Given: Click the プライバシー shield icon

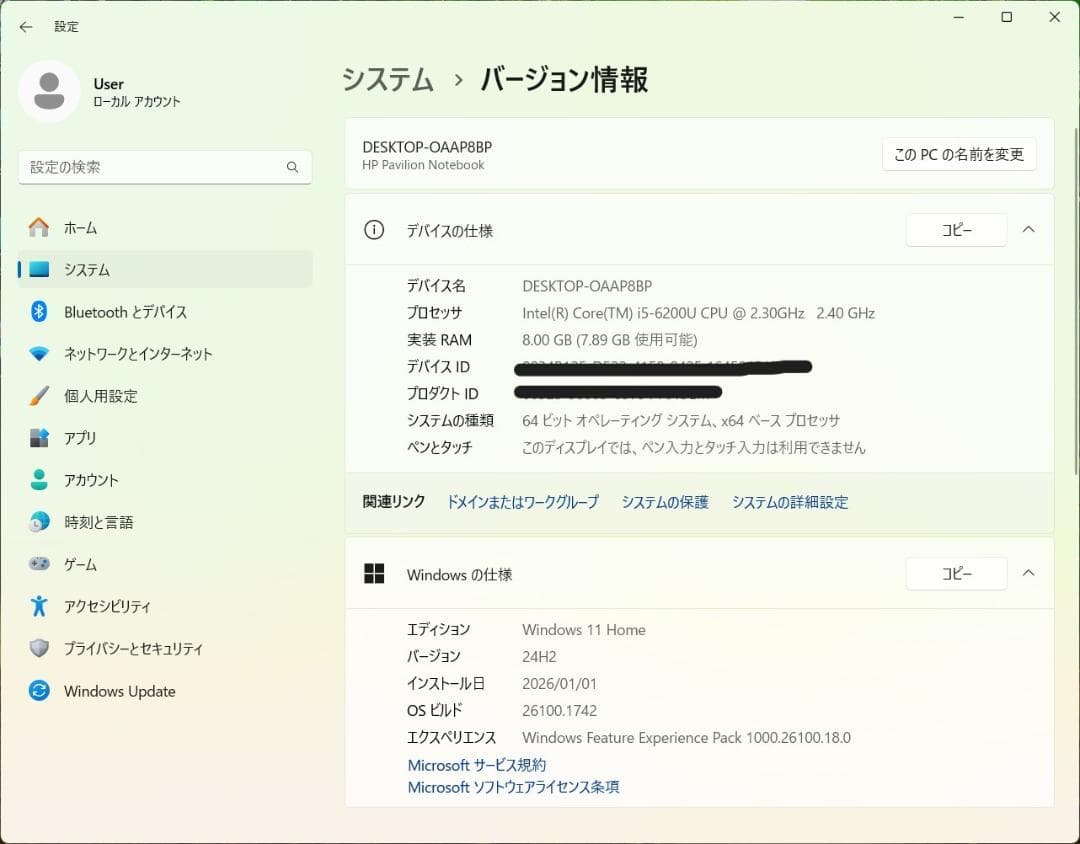Looking at the screenshot, I should [39, 648].
